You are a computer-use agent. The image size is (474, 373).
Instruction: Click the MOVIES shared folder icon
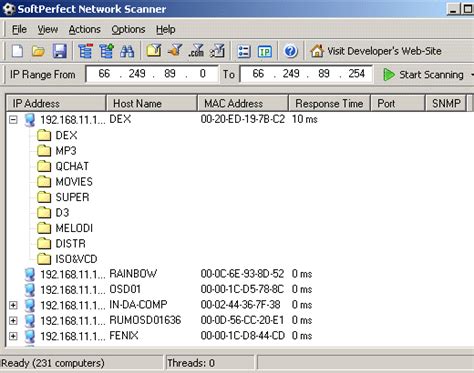[44, 182]
